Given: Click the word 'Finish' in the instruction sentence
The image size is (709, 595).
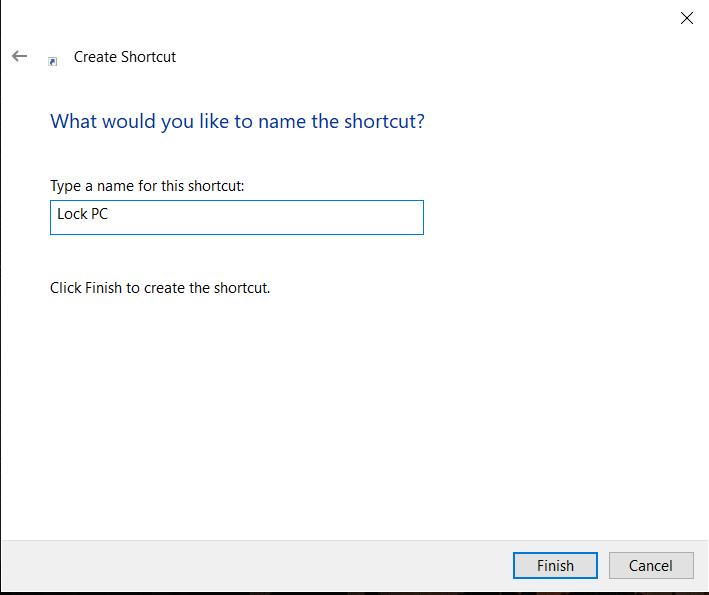Looking at the screenshot, I should pyautogui.click(x=103, y=288).
